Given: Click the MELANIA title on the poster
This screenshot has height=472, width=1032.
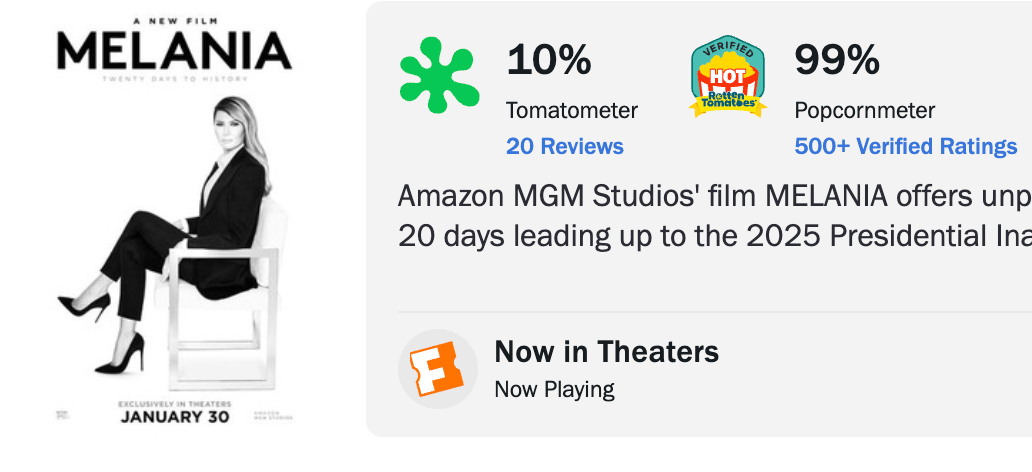Looking at the screenshot, I should (x=174, y=50).
